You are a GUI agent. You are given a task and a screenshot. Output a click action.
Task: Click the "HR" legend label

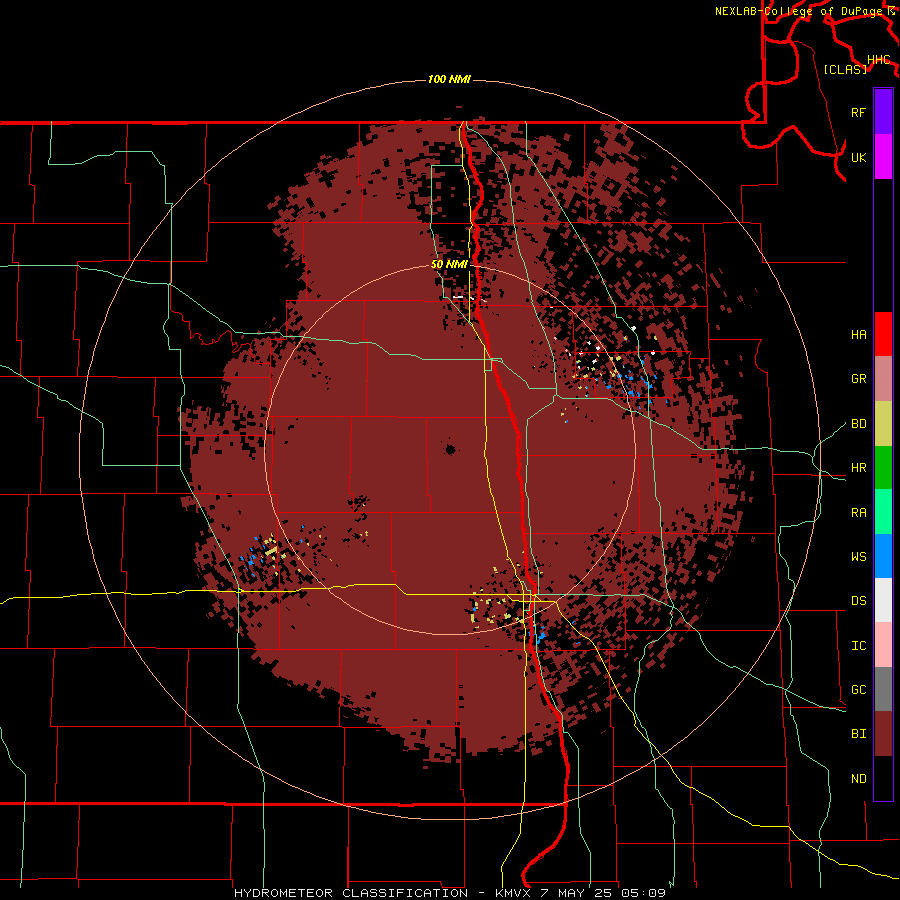tap(858, 468)
